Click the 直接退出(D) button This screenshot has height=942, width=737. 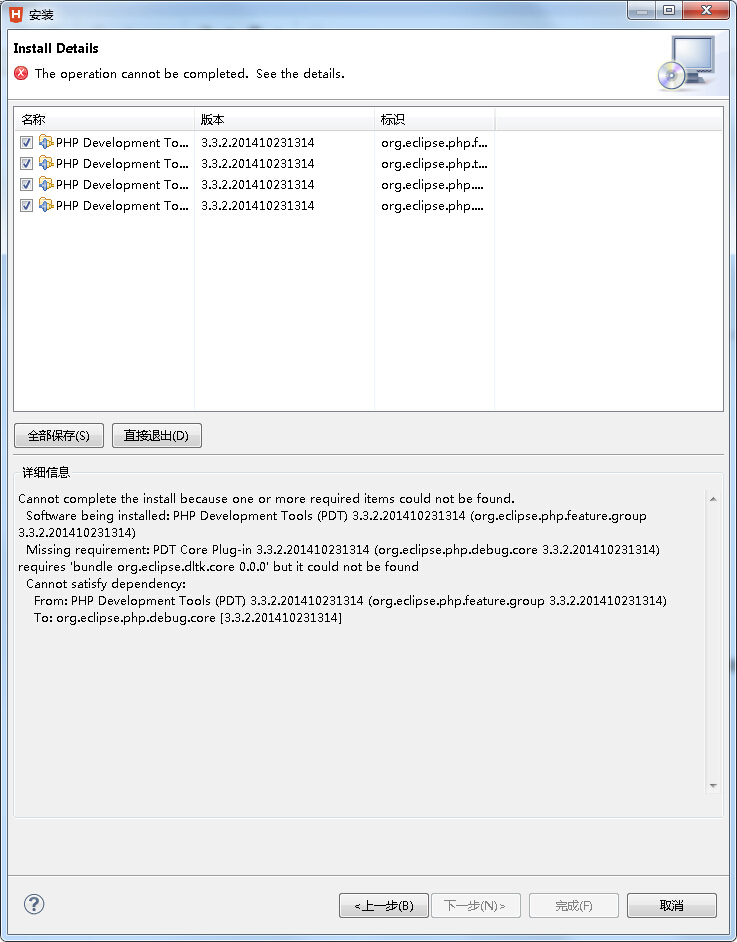pyautogui.click(x=157, y=436)
